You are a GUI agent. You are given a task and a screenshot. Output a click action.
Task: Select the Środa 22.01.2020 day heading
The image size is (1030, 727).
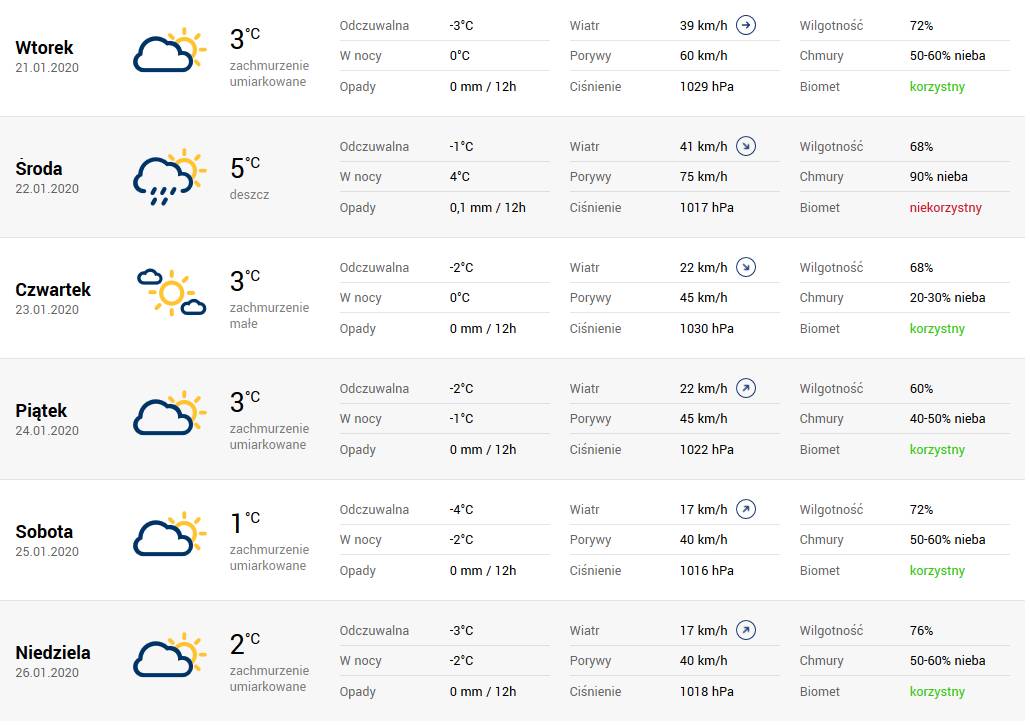click(x=47, y=177)
